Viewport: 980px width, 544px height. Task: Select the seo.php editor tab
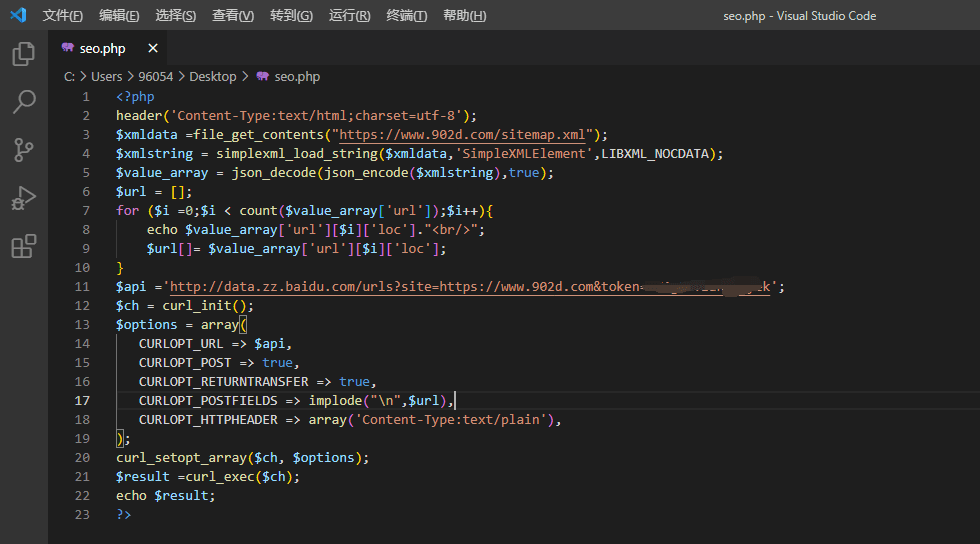pos(102,48)
